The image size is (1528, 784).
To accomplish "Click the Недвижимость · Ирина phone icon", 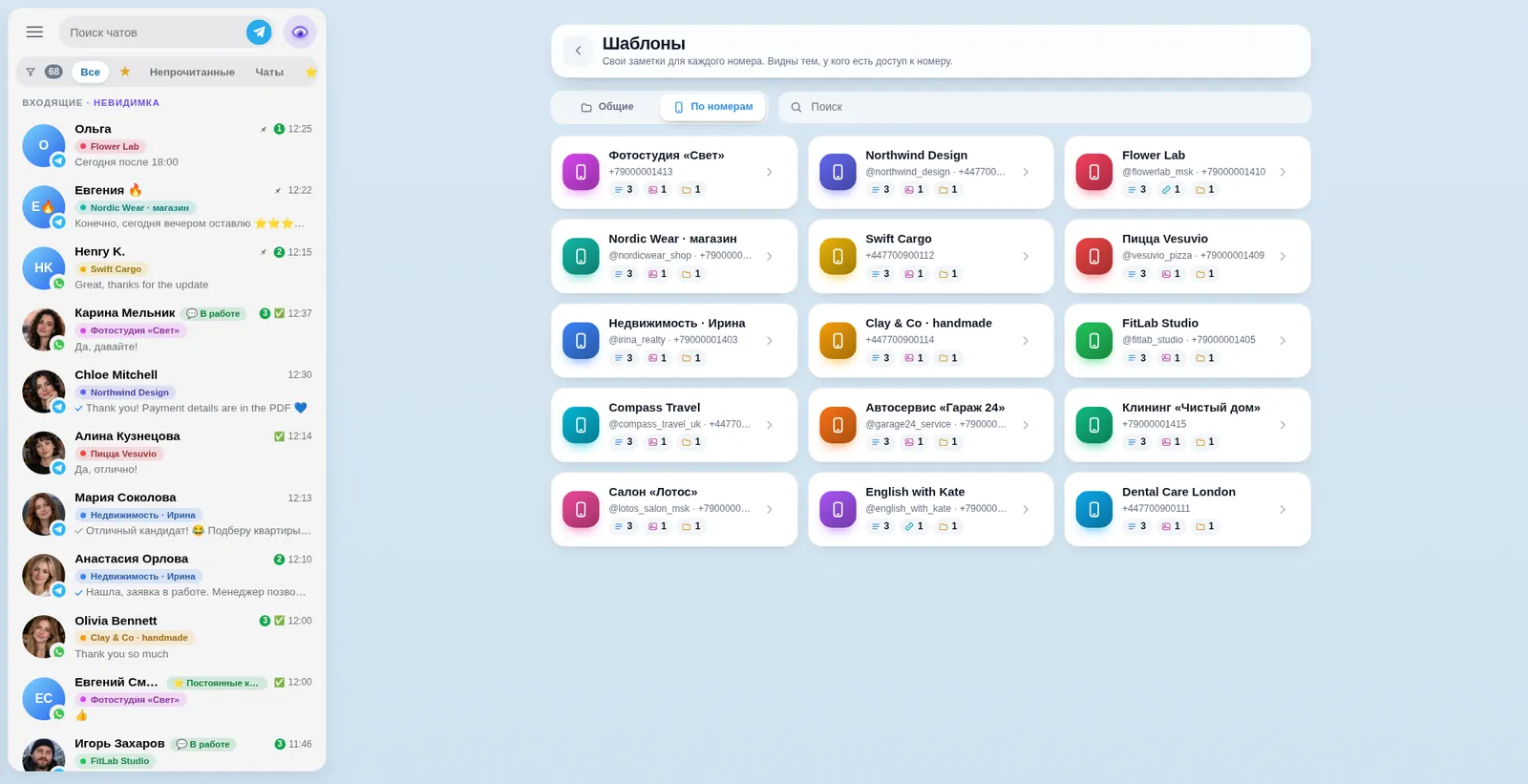I will pos(581,340).
